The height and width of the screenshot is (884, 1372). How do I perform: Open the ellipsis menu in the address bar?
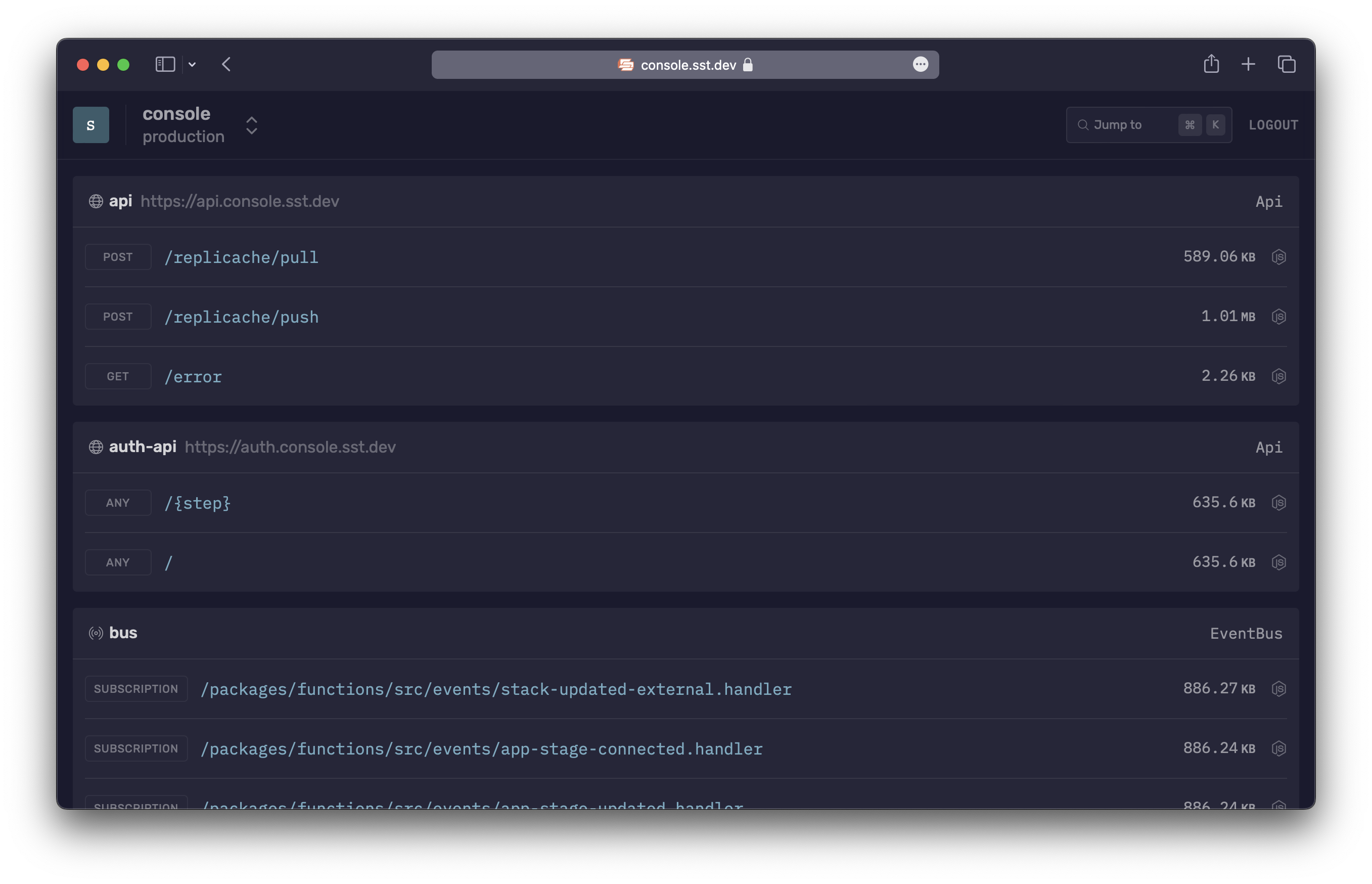click(921, 65)
